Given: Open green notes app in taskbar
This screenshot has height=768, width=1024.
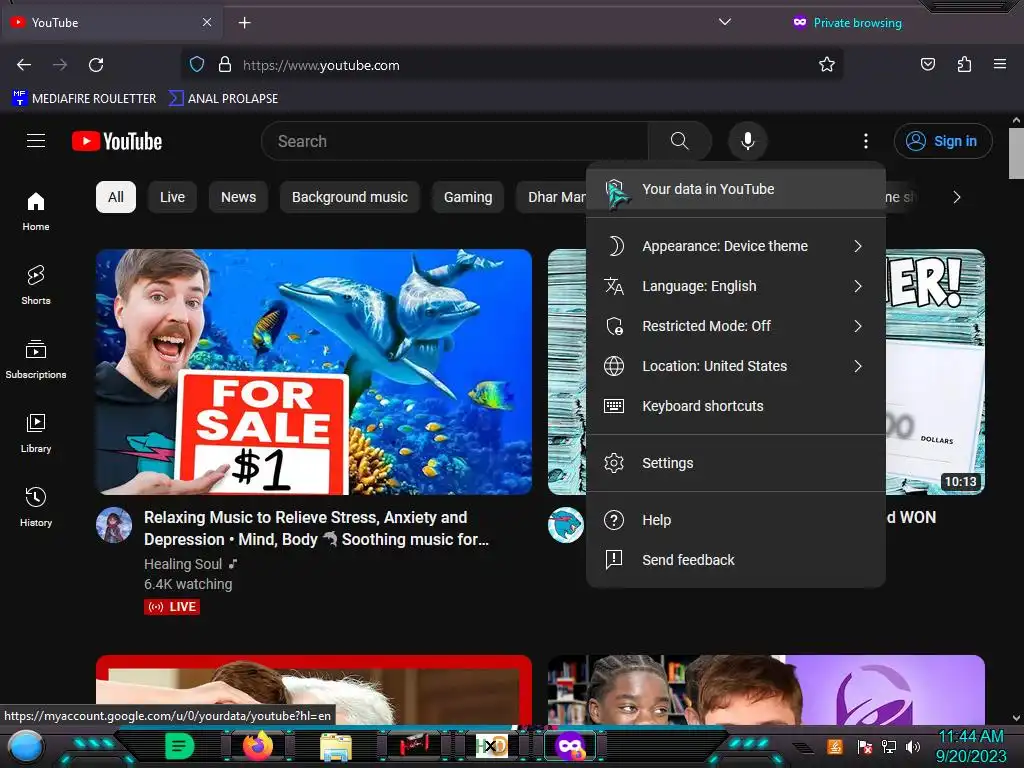Looking at the screenshot, I should tap(180, 746).
